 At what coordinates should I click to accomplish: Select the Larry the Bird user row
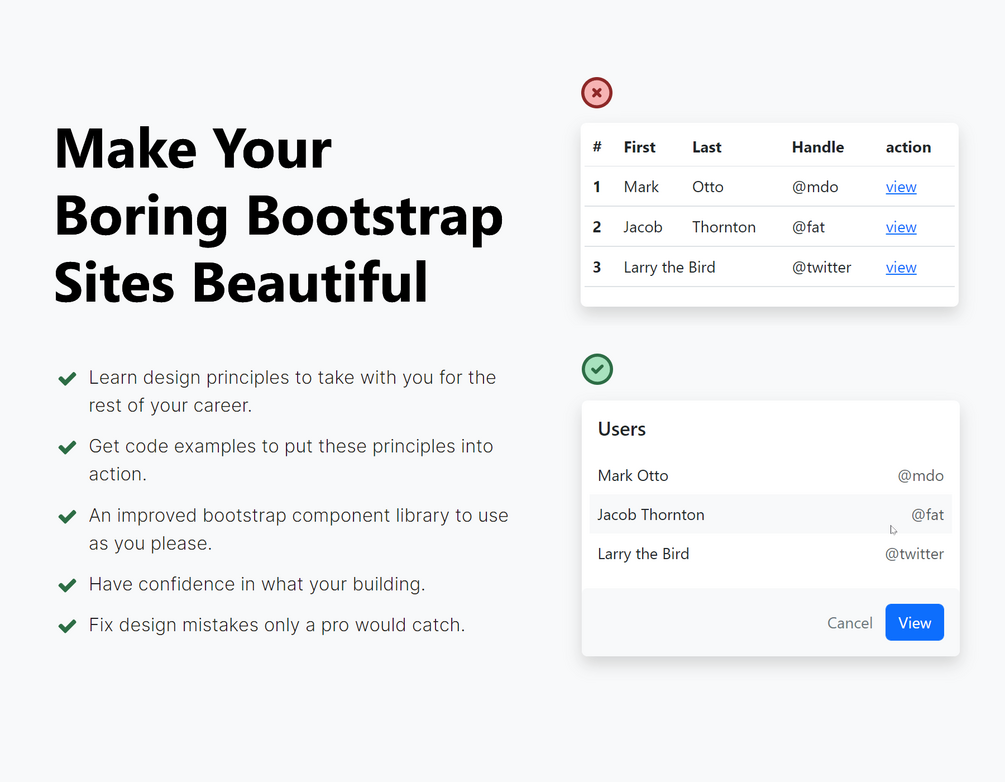(770, 554)
